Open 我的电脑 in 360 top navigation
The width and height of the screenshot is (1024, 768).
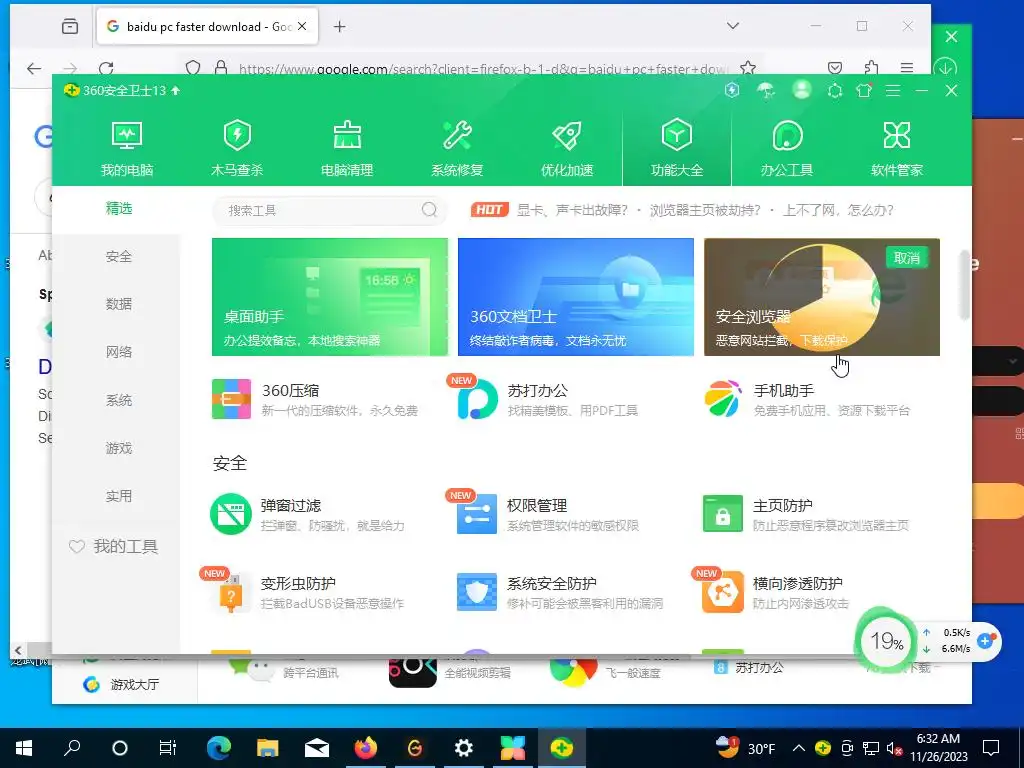pos(127,149)
